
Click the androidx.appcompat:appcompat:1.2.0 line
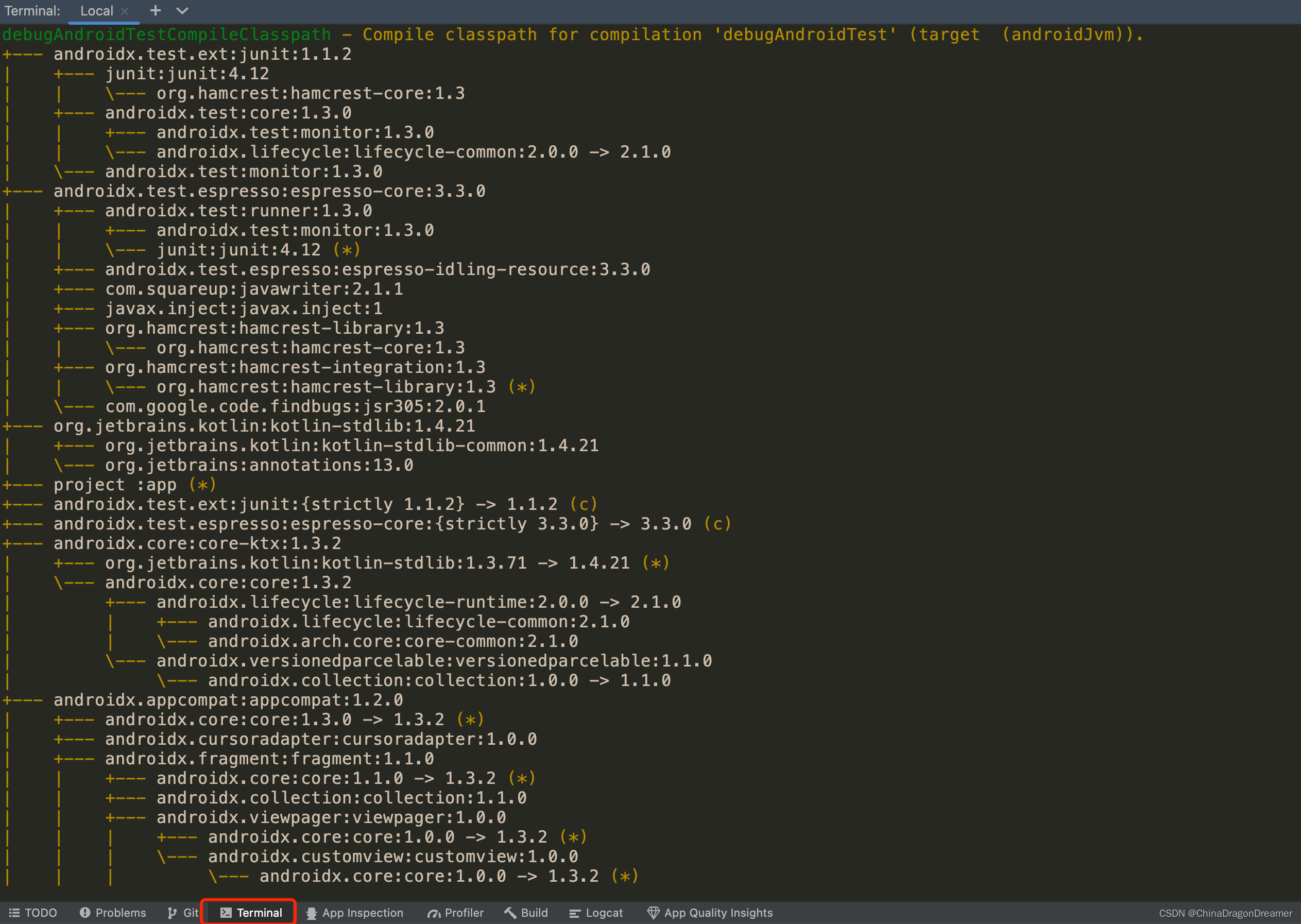(228, 700)
